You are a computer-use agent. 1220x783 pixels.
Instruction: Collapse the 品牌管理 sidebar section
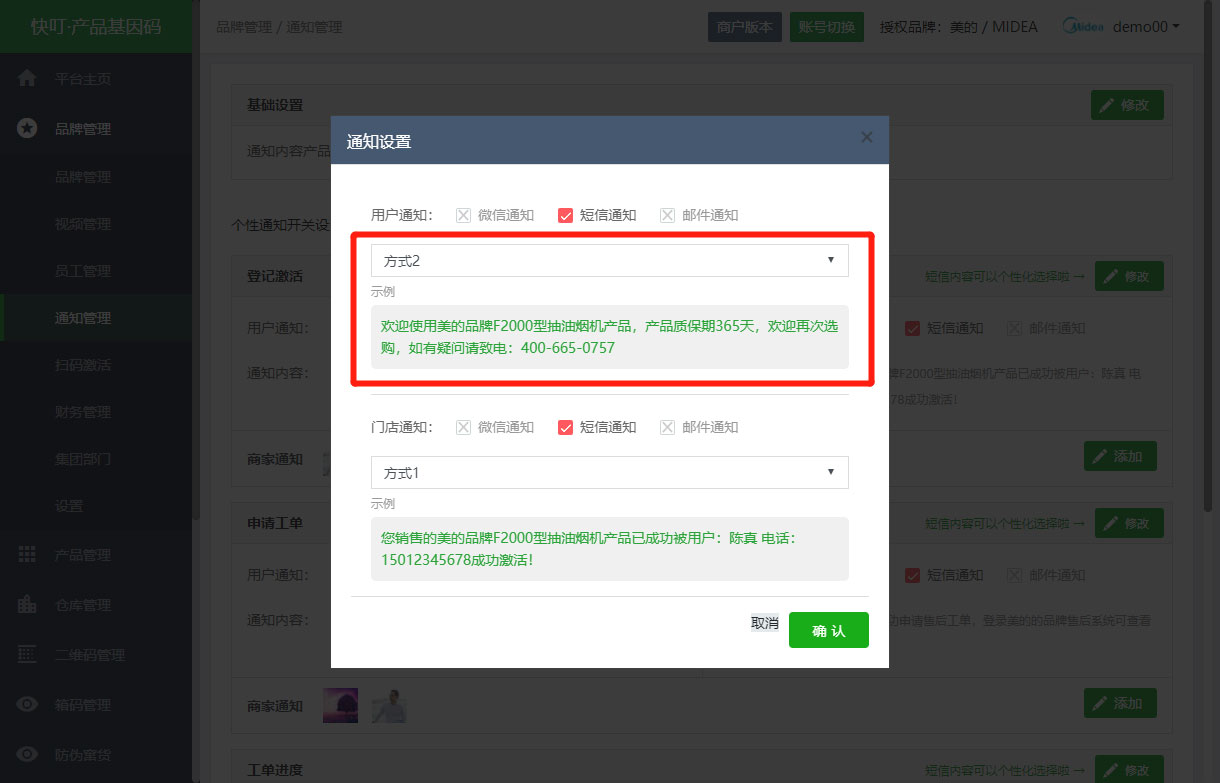point(96,128)
